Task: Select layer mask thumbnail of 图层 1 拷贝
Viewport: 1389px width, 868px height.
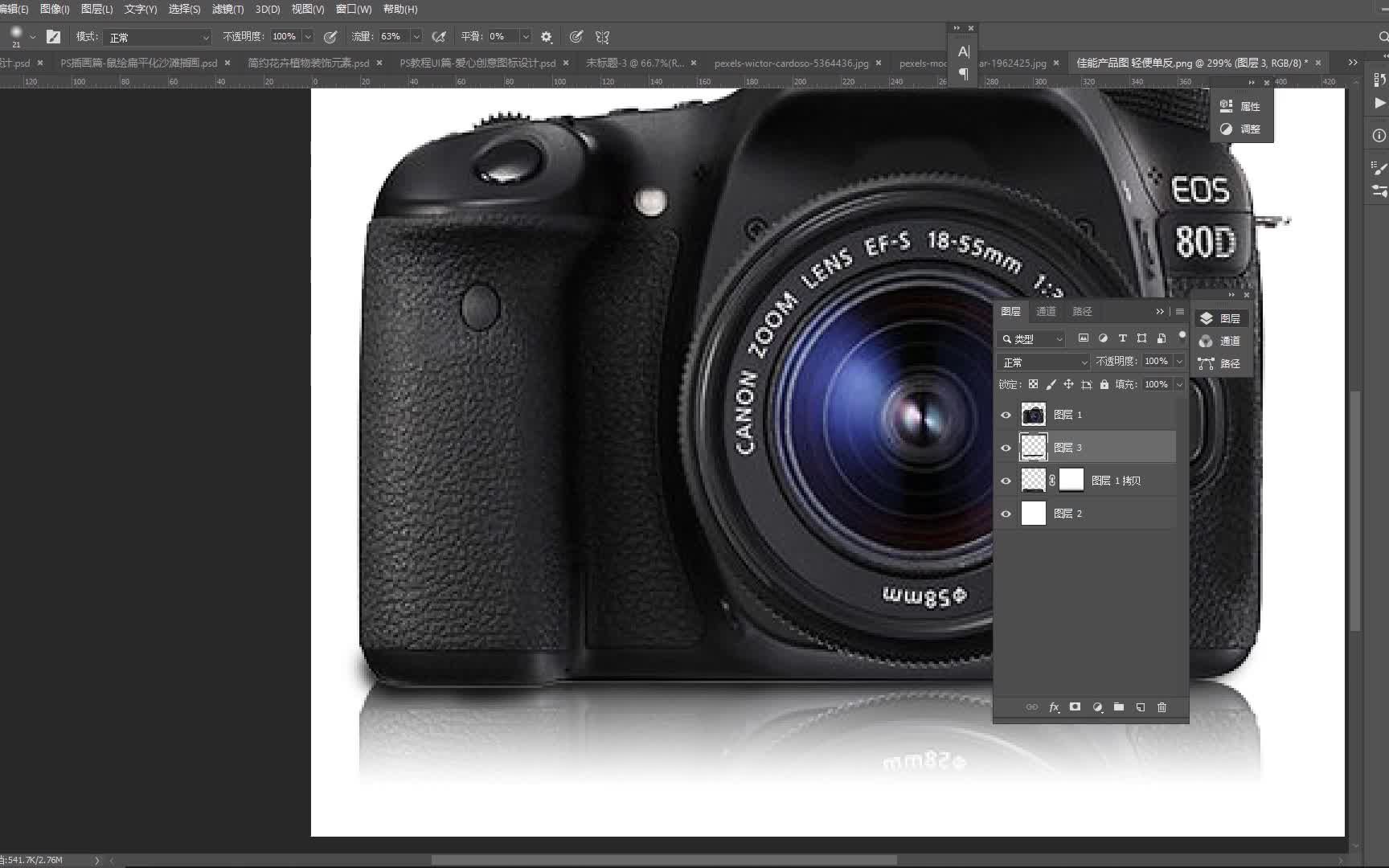Action: (1071, 481)
